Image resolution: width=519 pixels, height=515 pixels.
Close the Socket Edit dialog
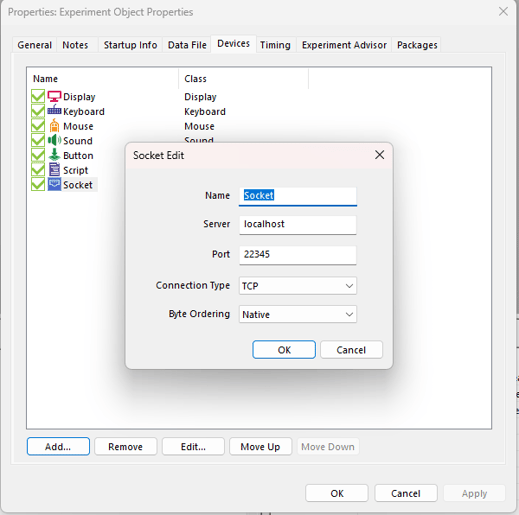tap(379, 155)
